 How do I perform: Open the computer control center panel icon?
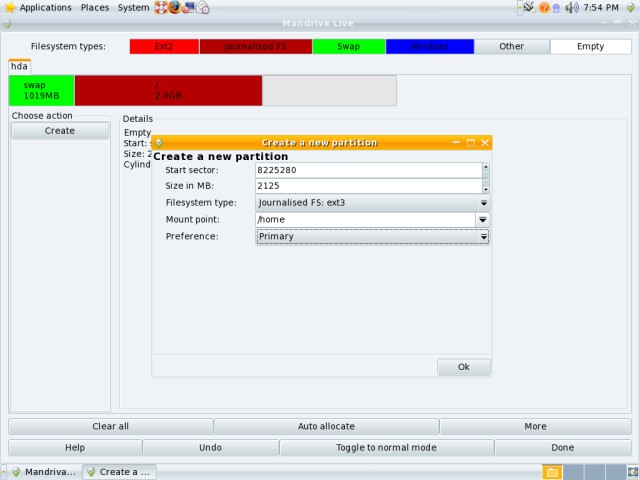click(188, 7)
